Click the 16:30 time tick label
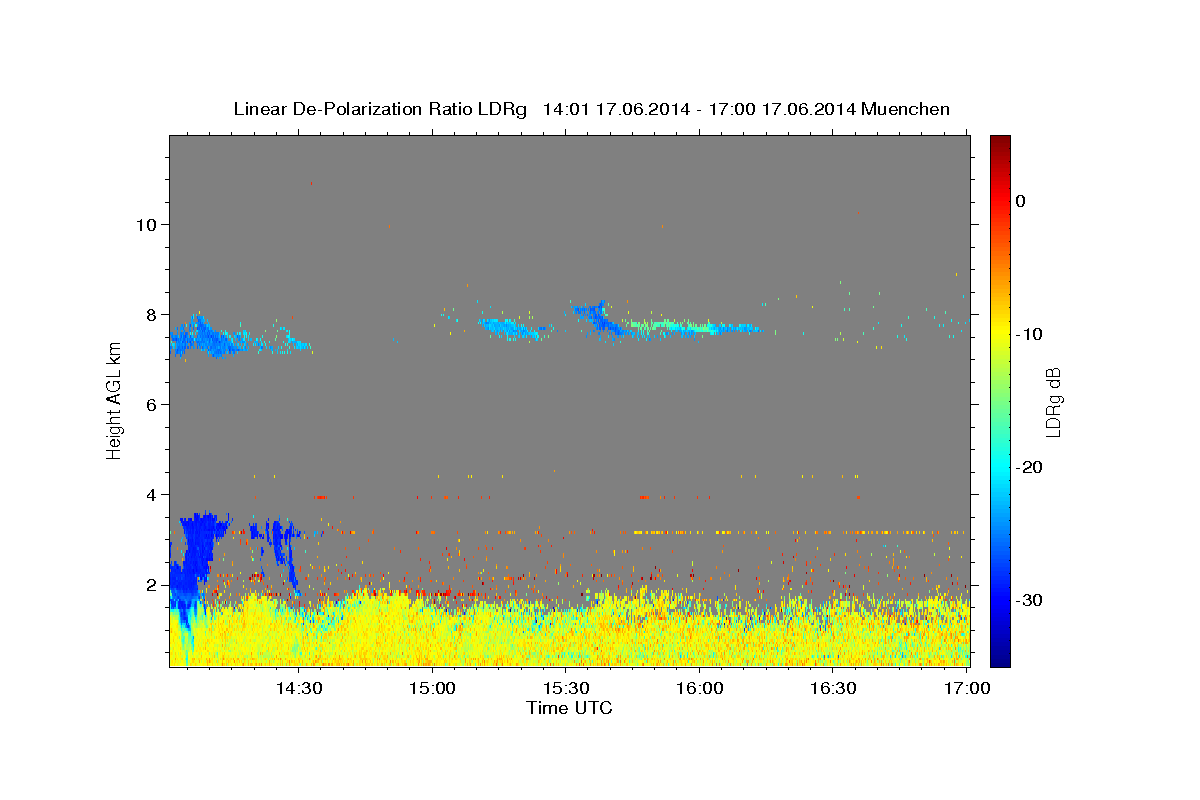The height and width of the screenshot is (800, 1200). (x=833, y=688)
